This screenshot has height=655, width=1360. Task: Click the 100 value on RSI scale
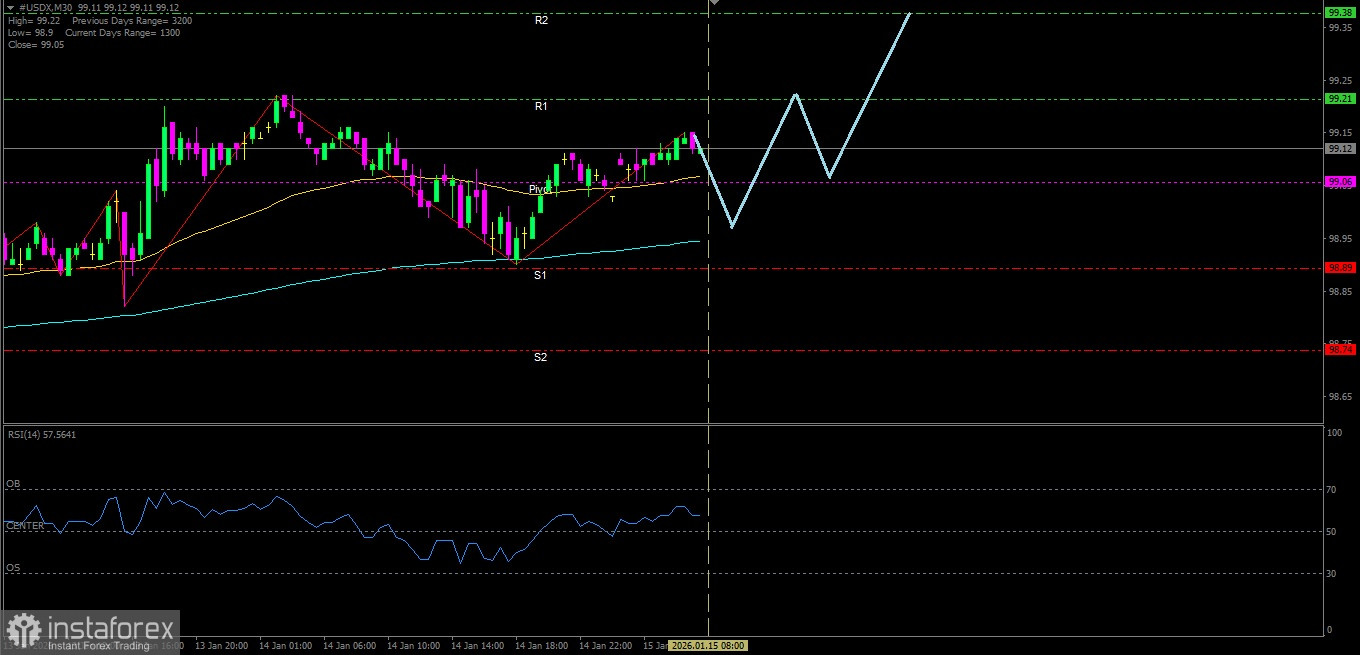pyautogui.click(x=1334, y=433)
